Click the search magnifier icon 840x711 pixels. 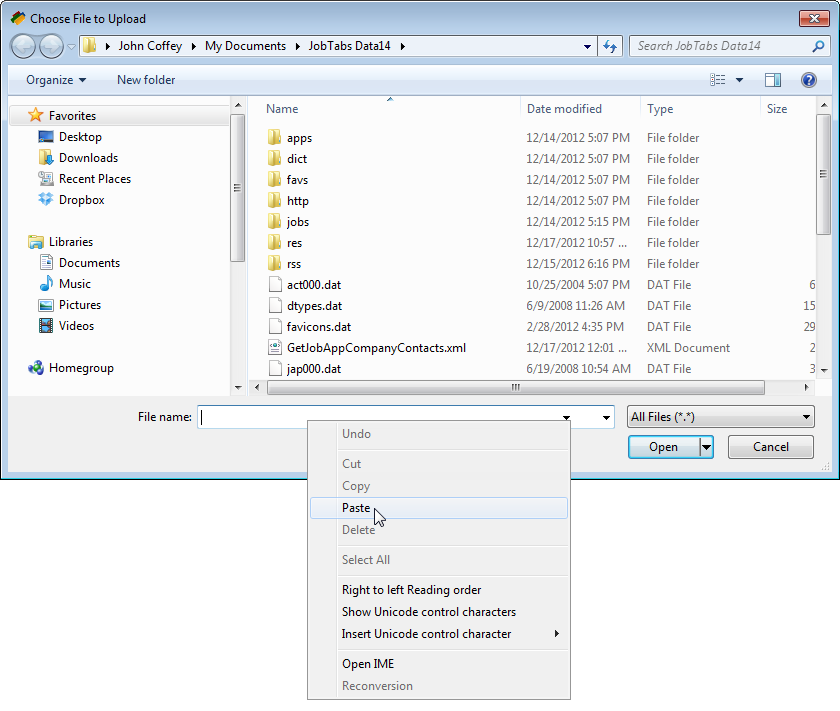pos(818,47)
